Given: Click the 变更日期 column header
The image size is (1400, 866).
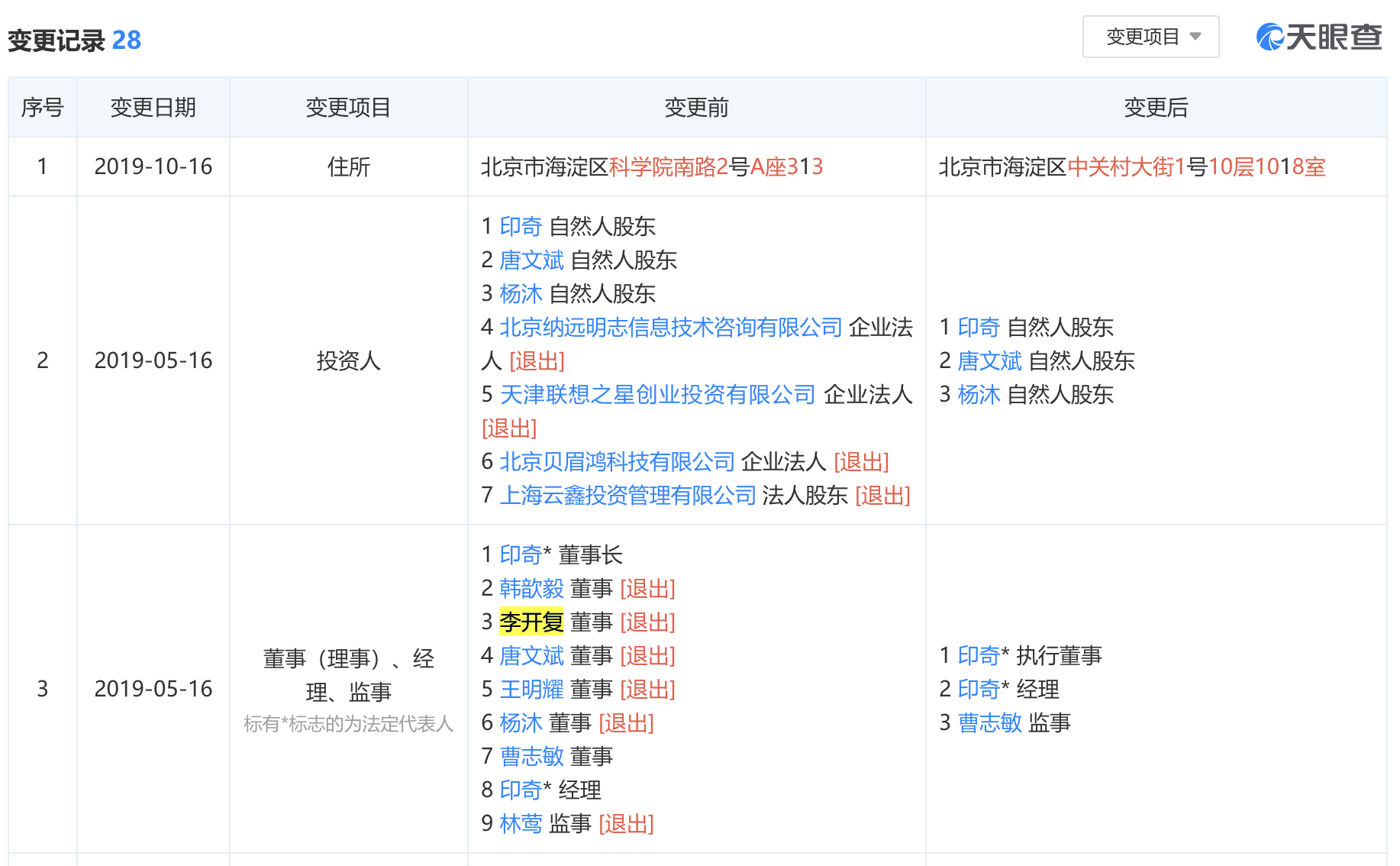Looking at the screenshot, I should point(153,108).
